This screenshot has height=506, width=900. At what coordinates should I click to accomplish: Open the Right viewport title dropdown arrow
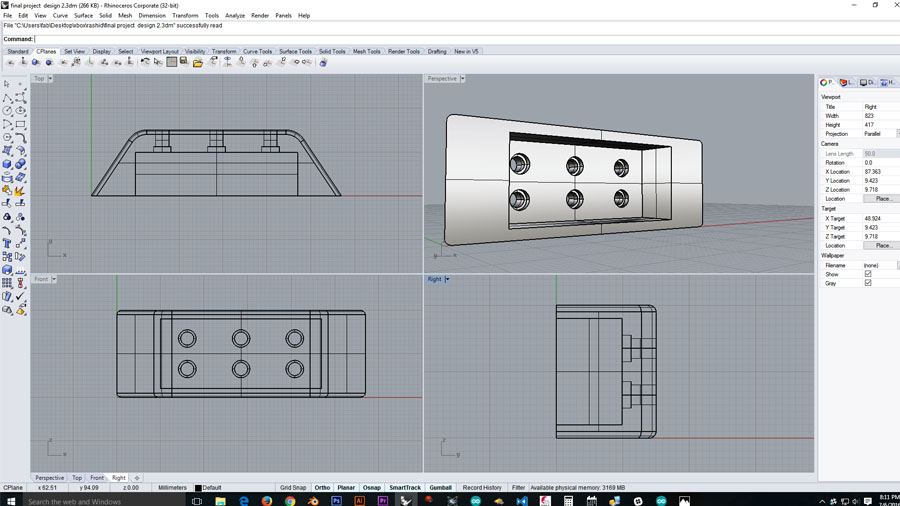[x=447, y=279]
